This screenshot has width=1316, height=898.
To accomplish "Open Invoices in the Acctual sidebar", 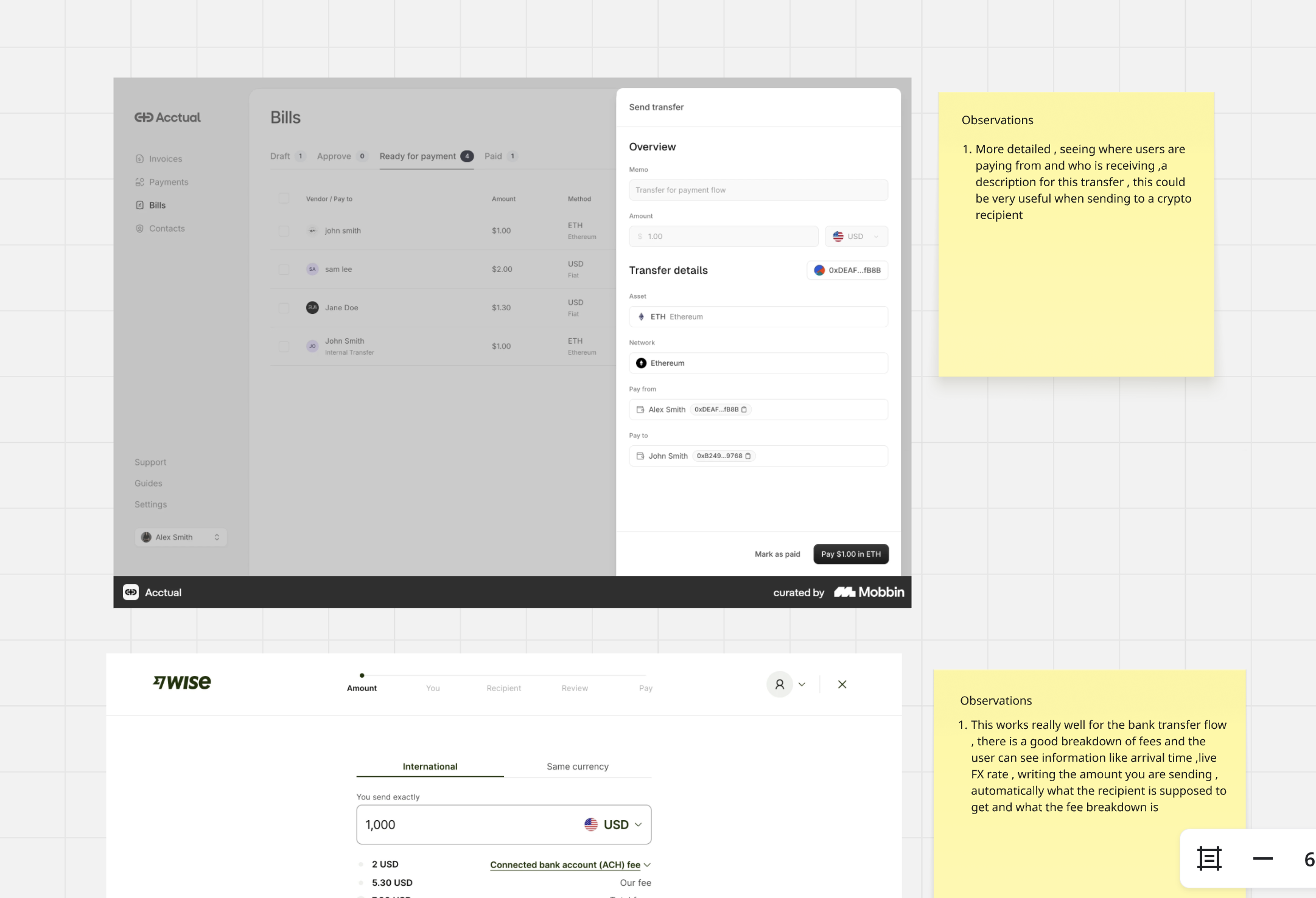I will point(159,159).
